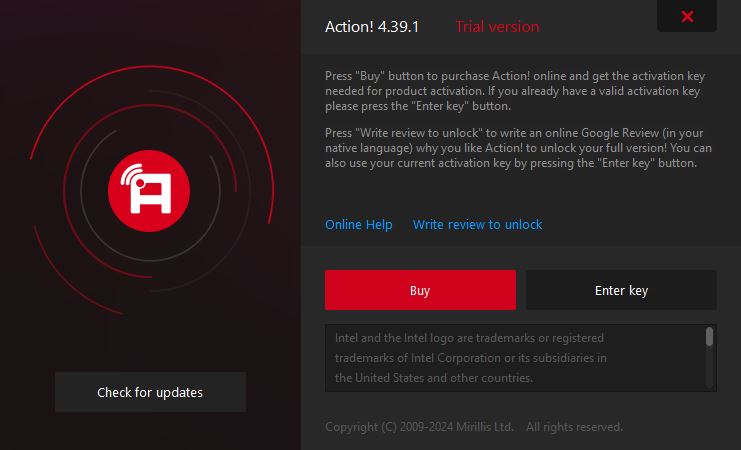Click the Action! red logo icon

(x=149, y=191)
